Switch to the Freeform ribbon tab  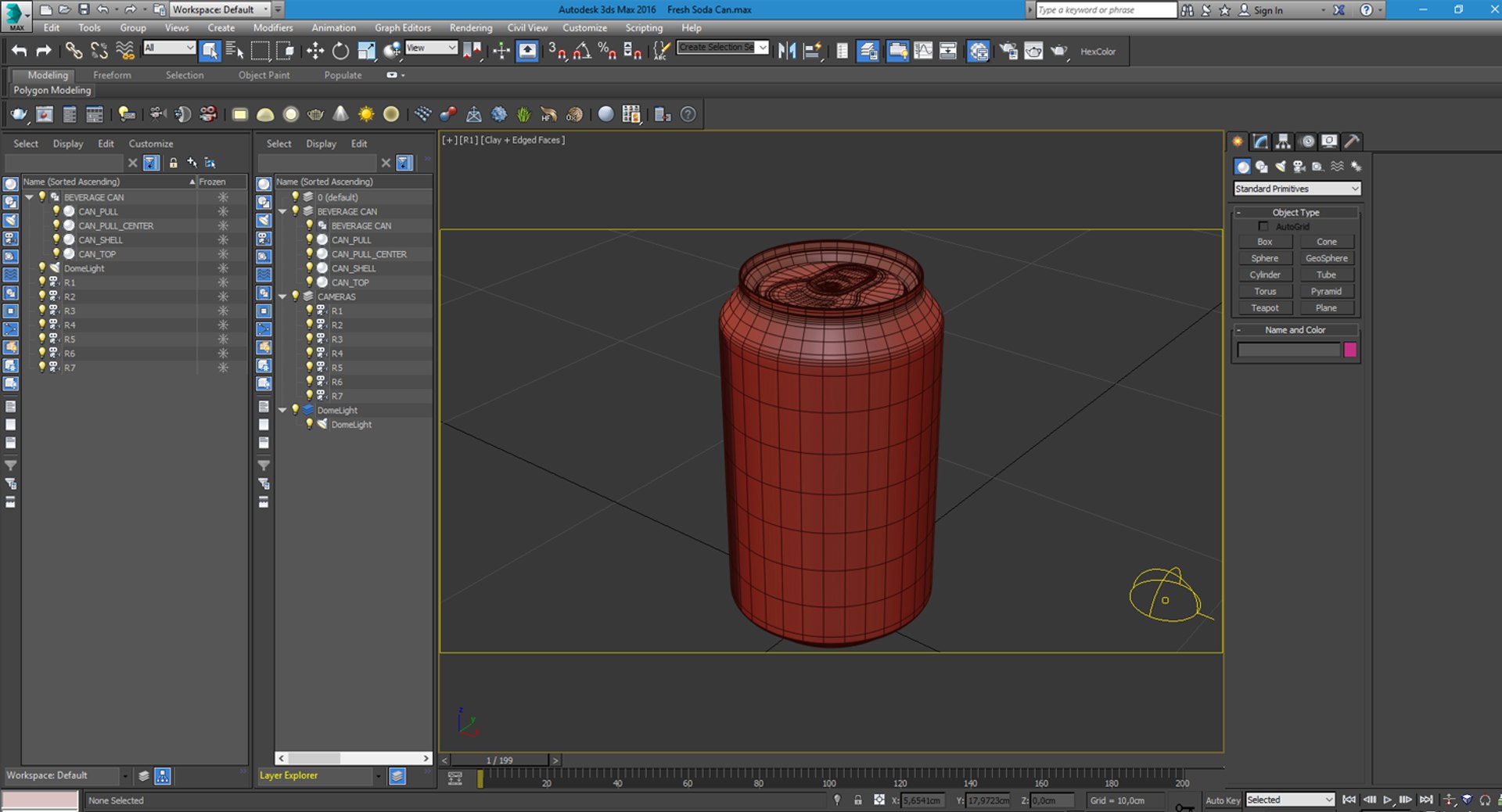[112, 75]
